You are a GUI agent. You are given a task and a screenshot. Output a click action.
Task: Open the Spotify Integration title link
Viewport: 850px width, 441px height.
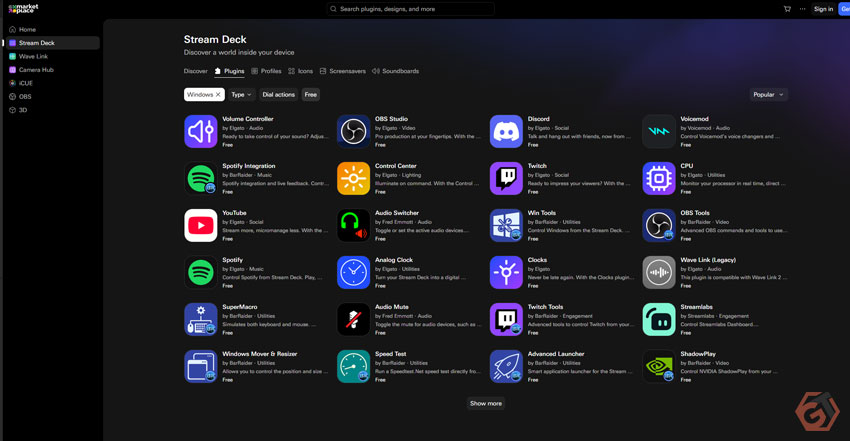coord(249,166)
